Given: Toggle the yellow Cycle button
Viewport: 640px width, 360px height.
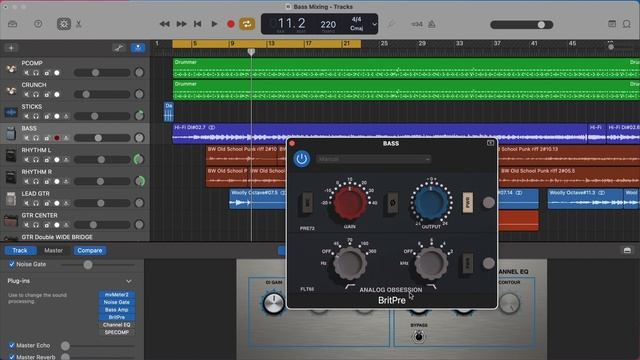Looking at the screenshot, I should point(247,24).
